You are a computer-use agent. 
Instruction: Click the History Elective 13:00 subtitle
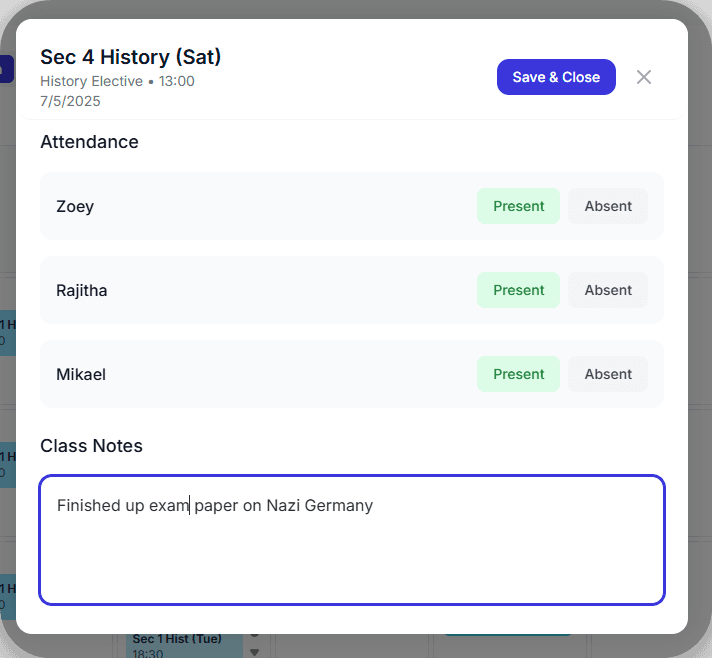pos(117,81)
